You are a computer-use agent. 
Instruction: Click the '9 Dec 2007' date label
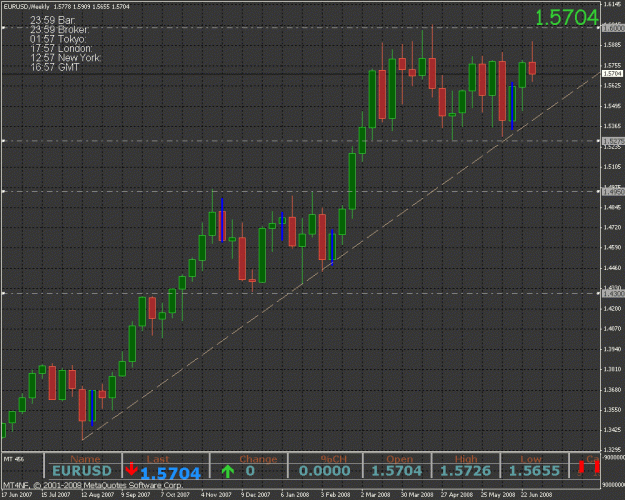[x=256, y=495]
